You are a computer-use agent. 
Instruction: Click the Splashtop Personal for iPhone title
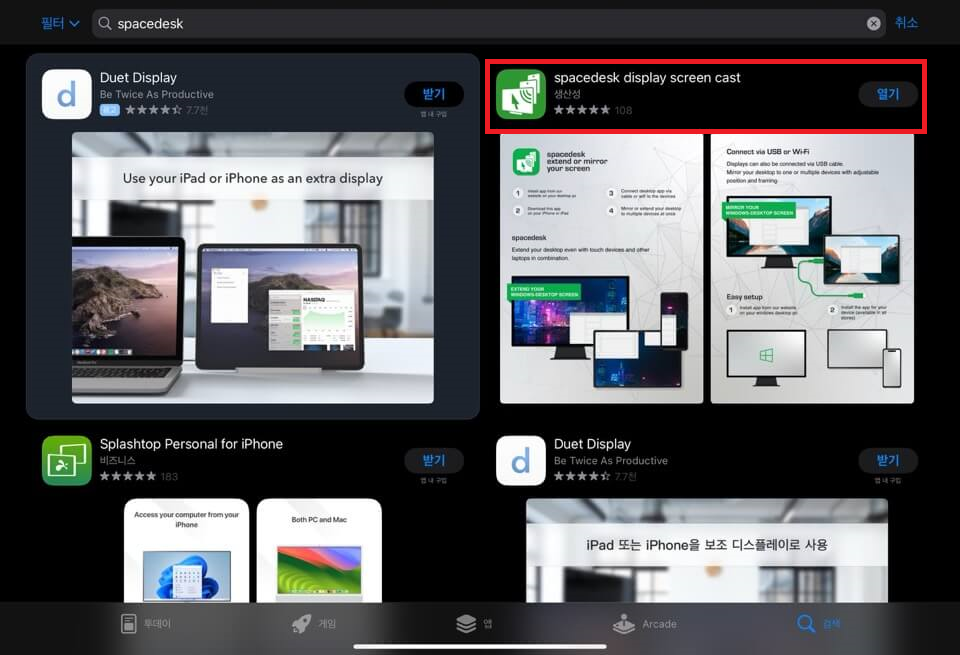point(191,444)
